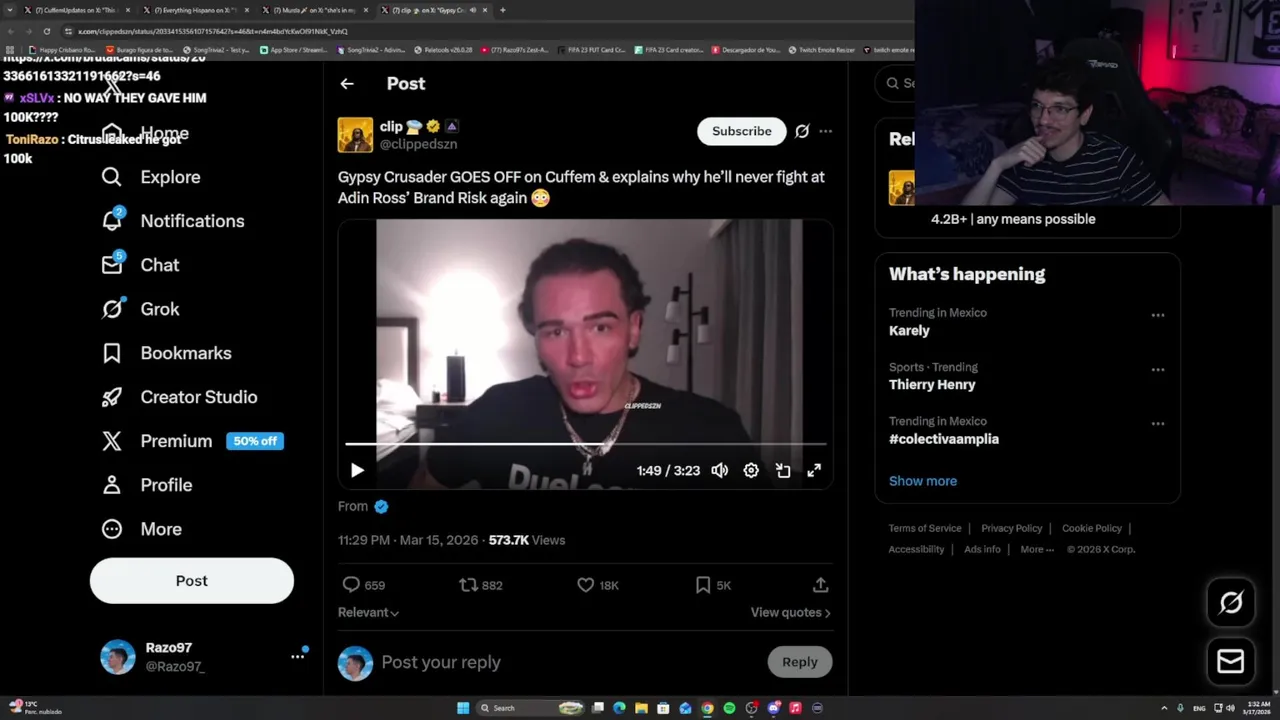Enter fullscreen on the video

coord(814,470)
